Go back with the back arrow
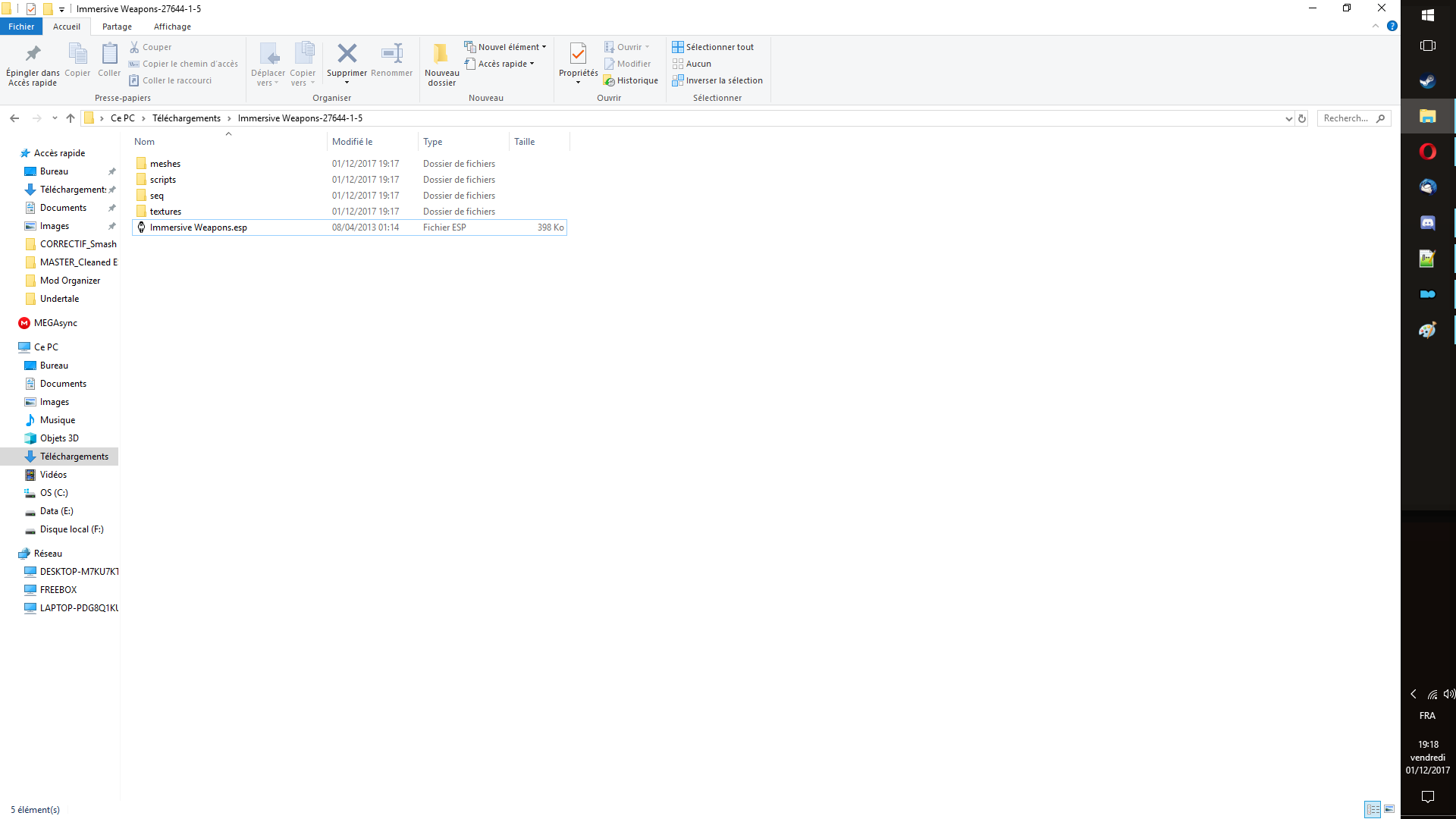Image resolution: width=1456 pixels, height=819 pixels. pyautogui.click(x=14, y=118)
